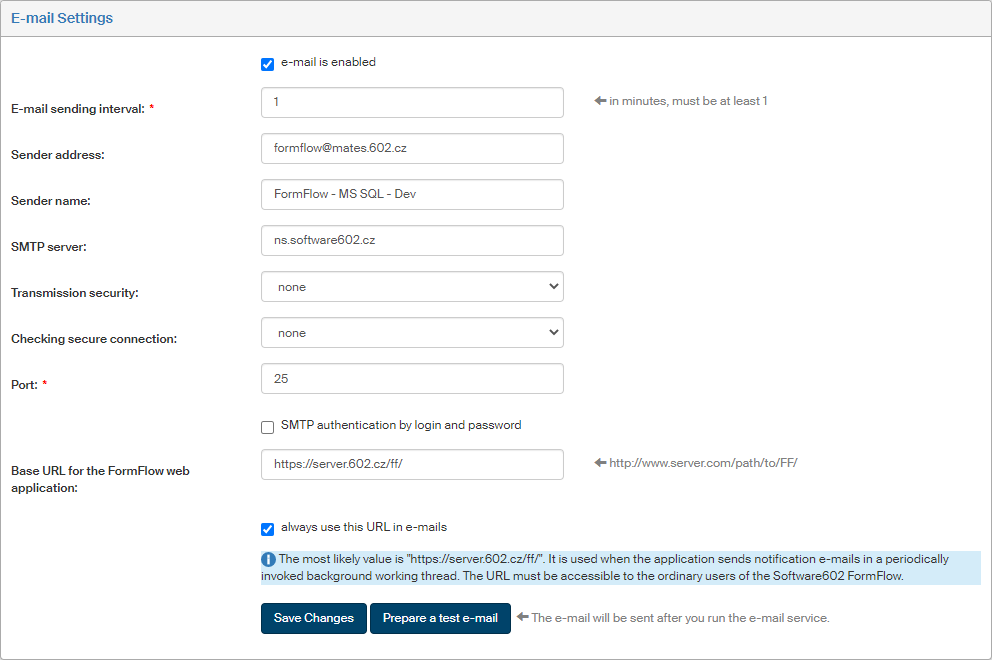The width and height of the screenshot is (992, 660).
Task: Select the Sender name text box
Action: click(x=412, y=194)
